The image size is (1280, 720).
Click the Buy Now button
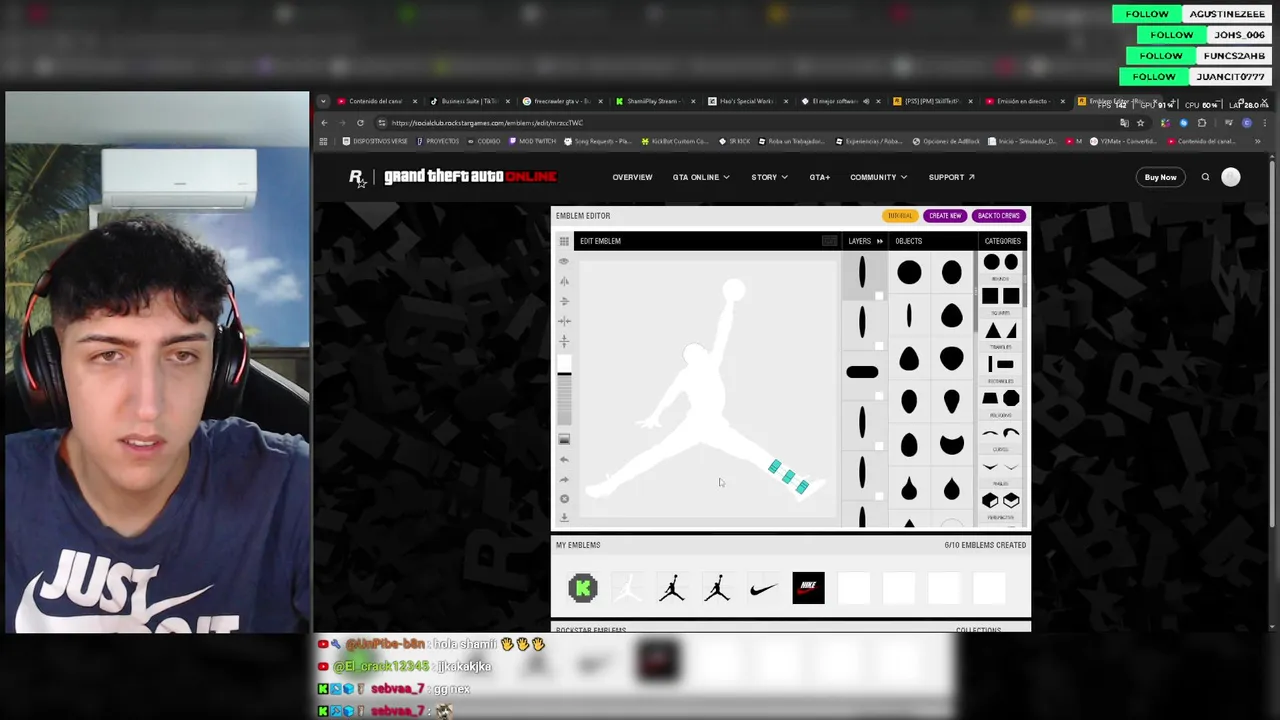[x=1160, y=177]
